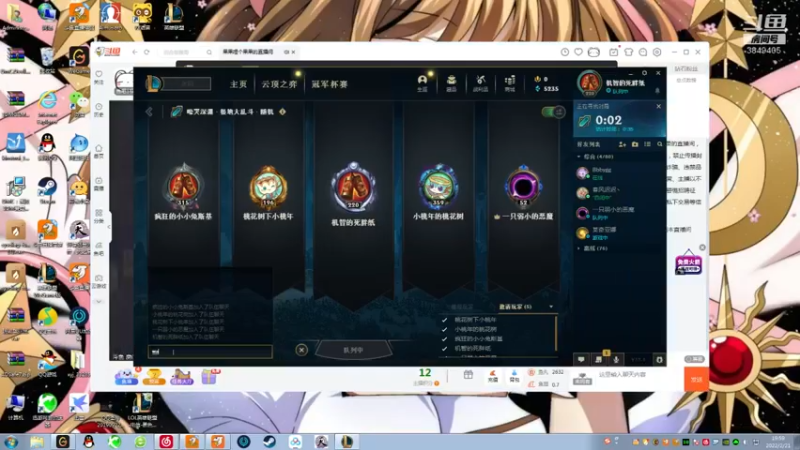
Task: Toggle checkmark for 桃花树下小桃年 in invite list
Action: pos(444,320)
